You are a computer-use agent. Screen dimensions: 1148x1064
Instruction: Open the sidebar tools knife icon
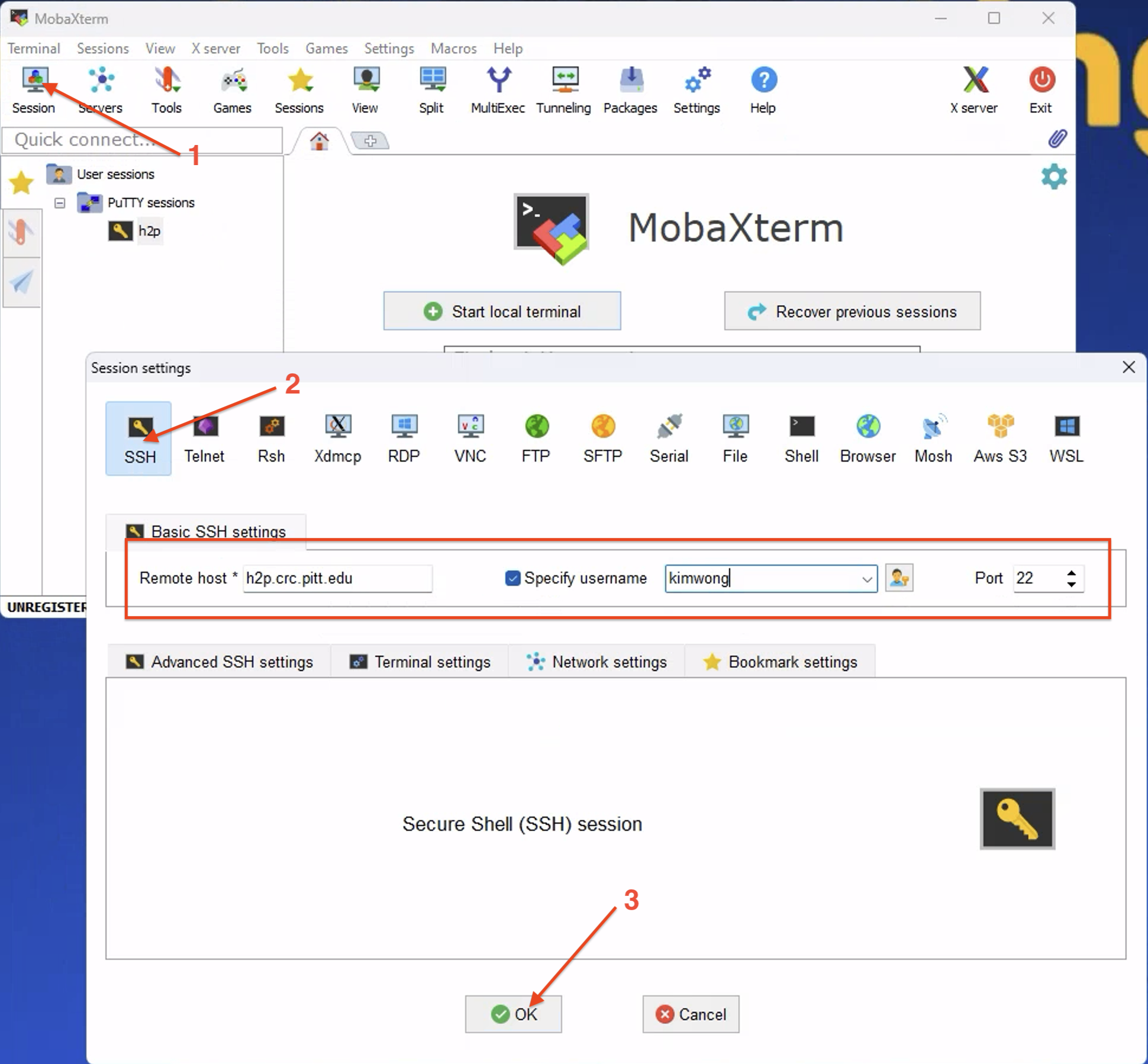pyautogui.click(x=21, y=232)
